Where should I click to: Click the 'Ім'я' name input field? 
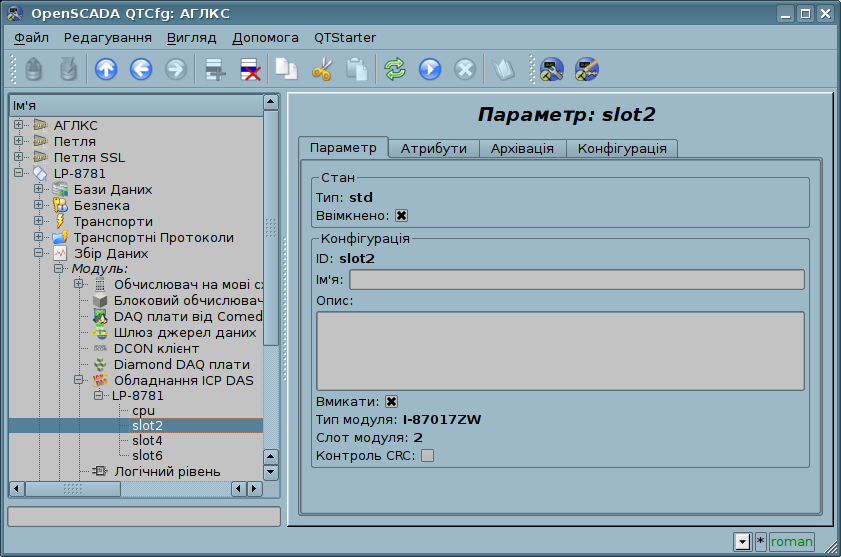pyautogui.click(x=576, y=280)
